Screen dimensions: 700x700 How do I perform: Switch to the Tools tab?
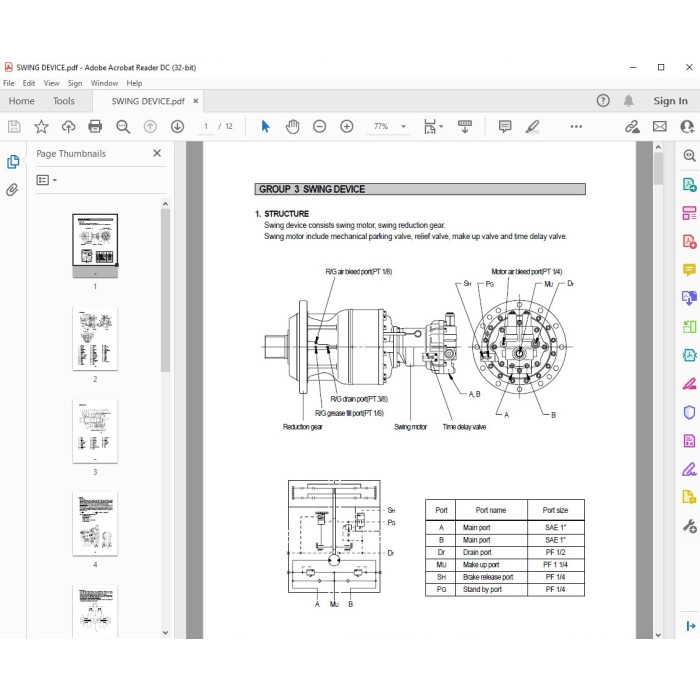(x=63, y=101)
